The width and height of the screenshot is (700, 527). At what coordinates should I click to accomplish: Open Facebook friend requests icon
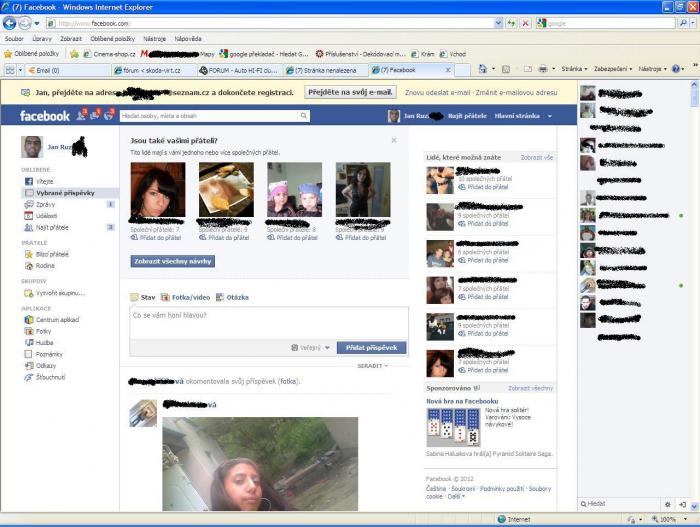click(79, 116)
